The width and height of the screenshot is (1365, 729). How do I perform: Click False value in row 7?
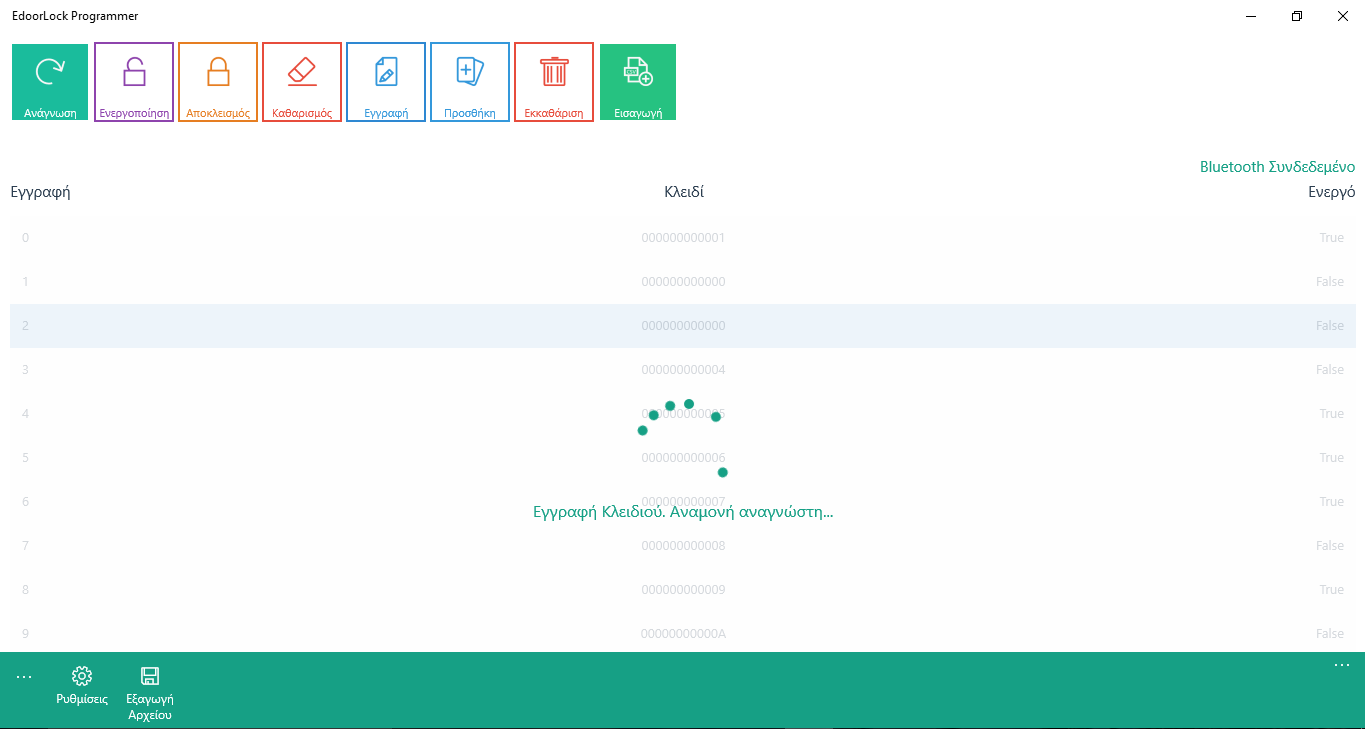coord(1330,546)
